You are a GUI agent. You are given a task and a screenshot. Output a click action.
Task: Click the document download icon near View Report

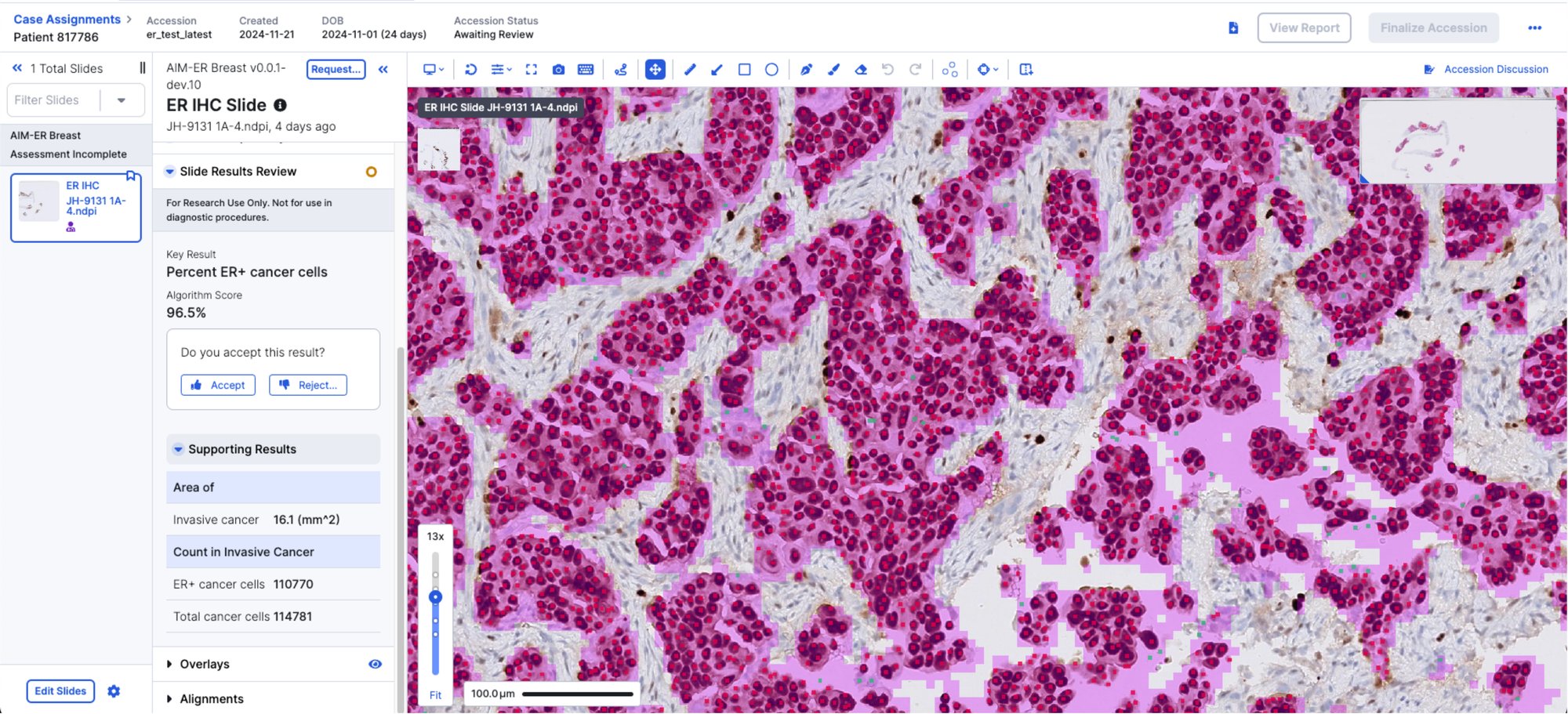point(1233,28)
